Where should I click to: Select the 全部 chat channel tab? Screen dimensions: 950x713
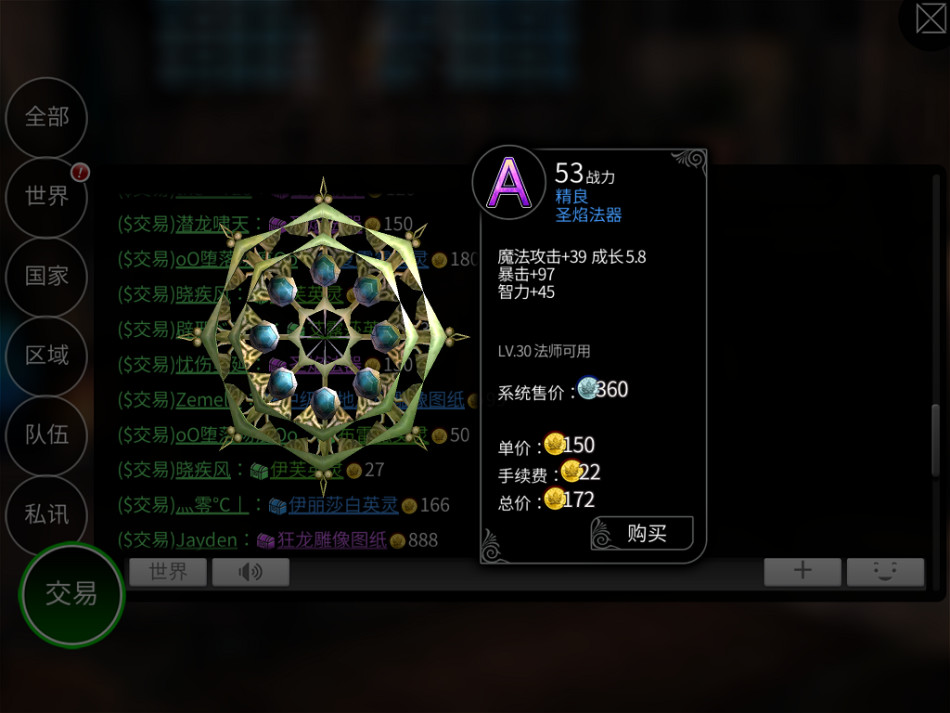(x=47, y=117)
